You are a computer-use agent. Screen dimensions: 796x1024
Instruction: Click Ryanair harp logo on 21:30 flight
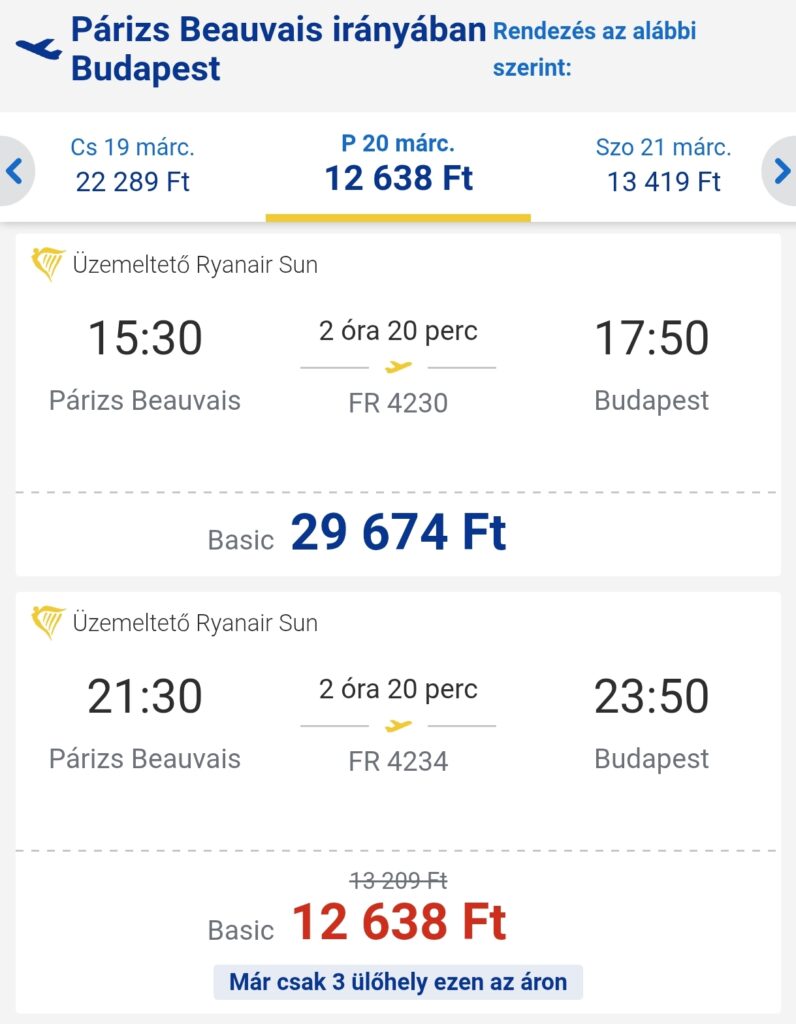coord(48,622)
